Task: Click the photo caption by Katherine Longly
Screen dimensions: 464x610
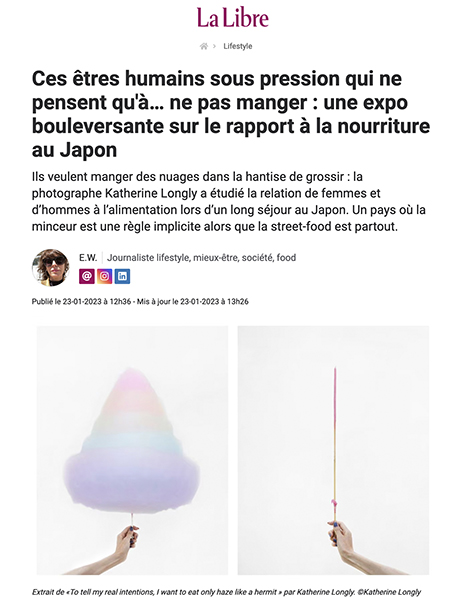Action: [226, 592]
